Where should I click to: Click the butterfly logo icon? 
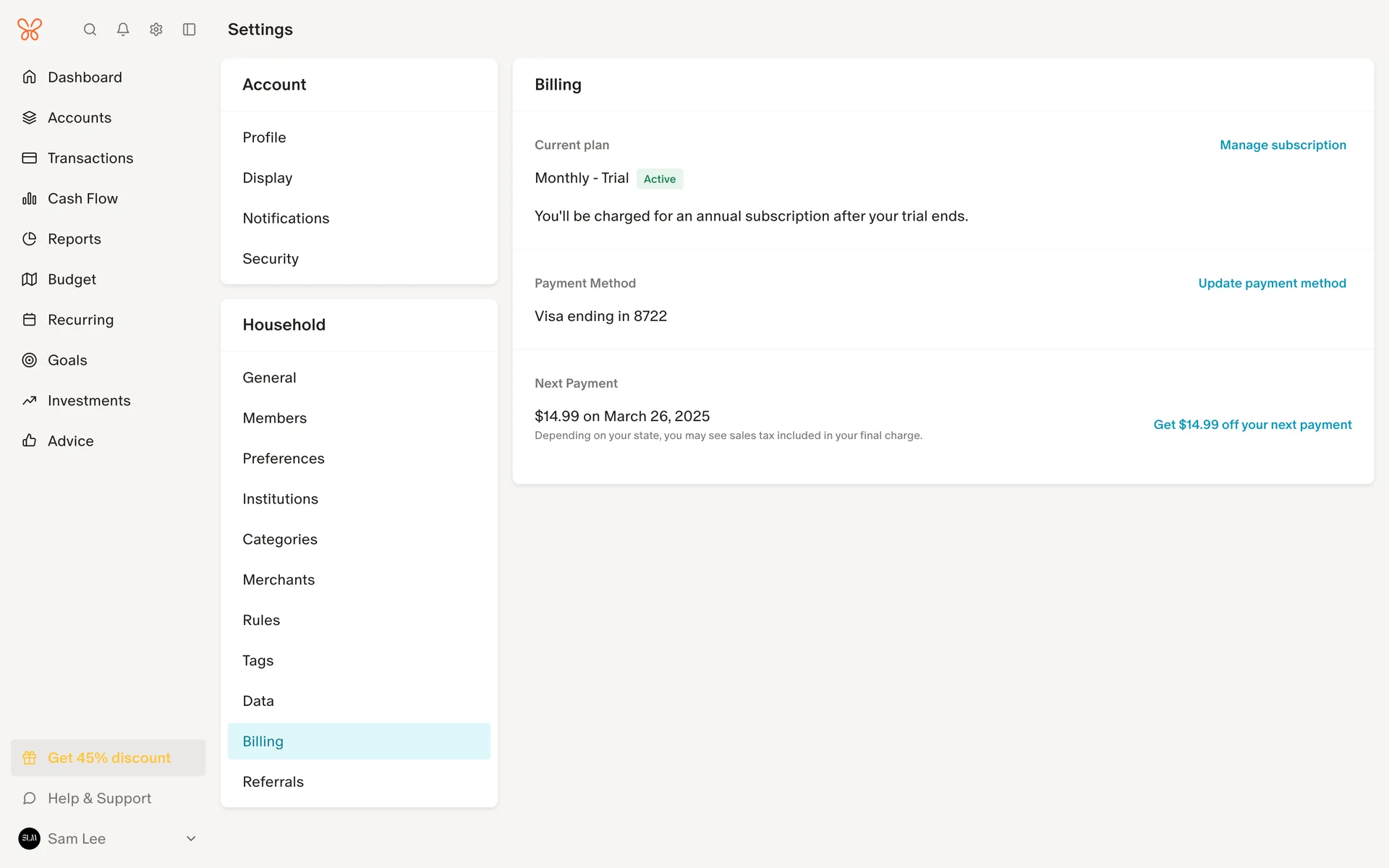30,30
